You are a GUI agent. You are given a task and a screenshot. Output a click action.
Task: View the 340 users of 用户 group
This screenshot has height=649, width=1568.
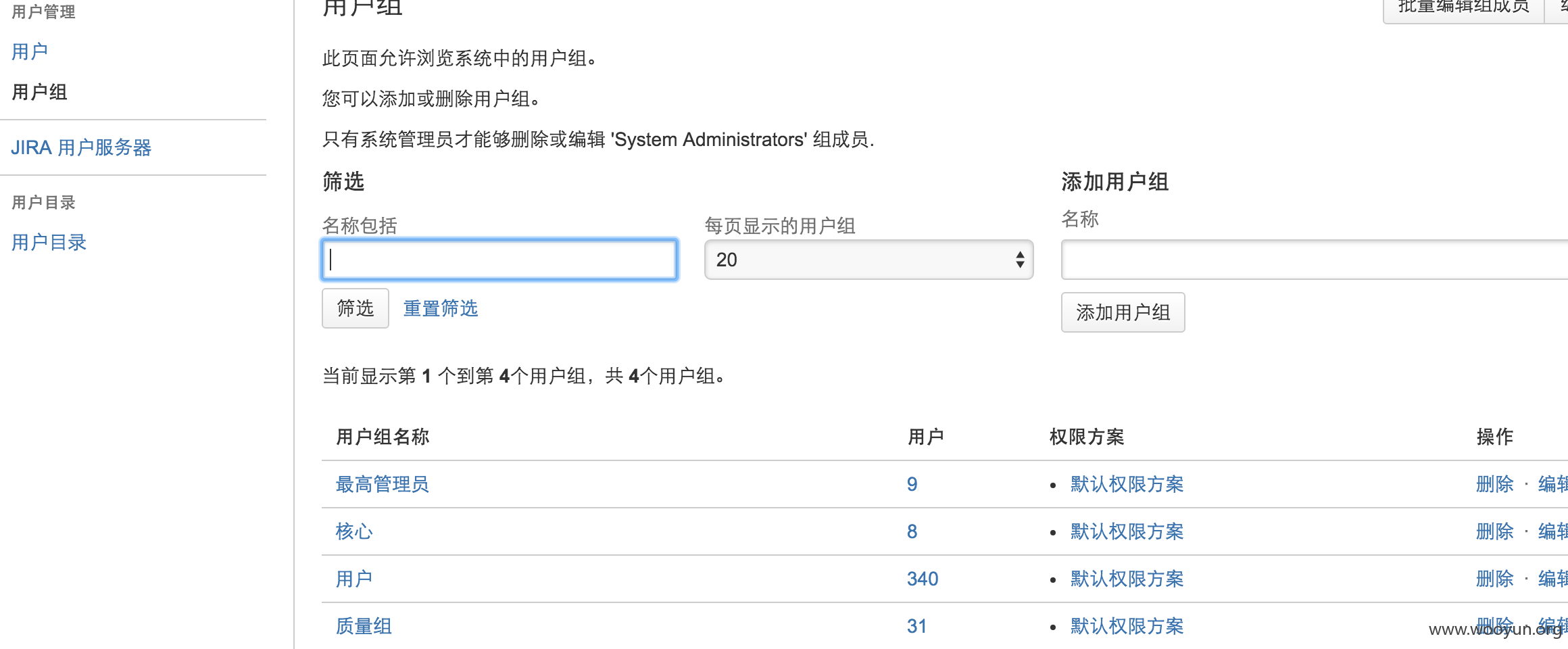click(923, 579)
